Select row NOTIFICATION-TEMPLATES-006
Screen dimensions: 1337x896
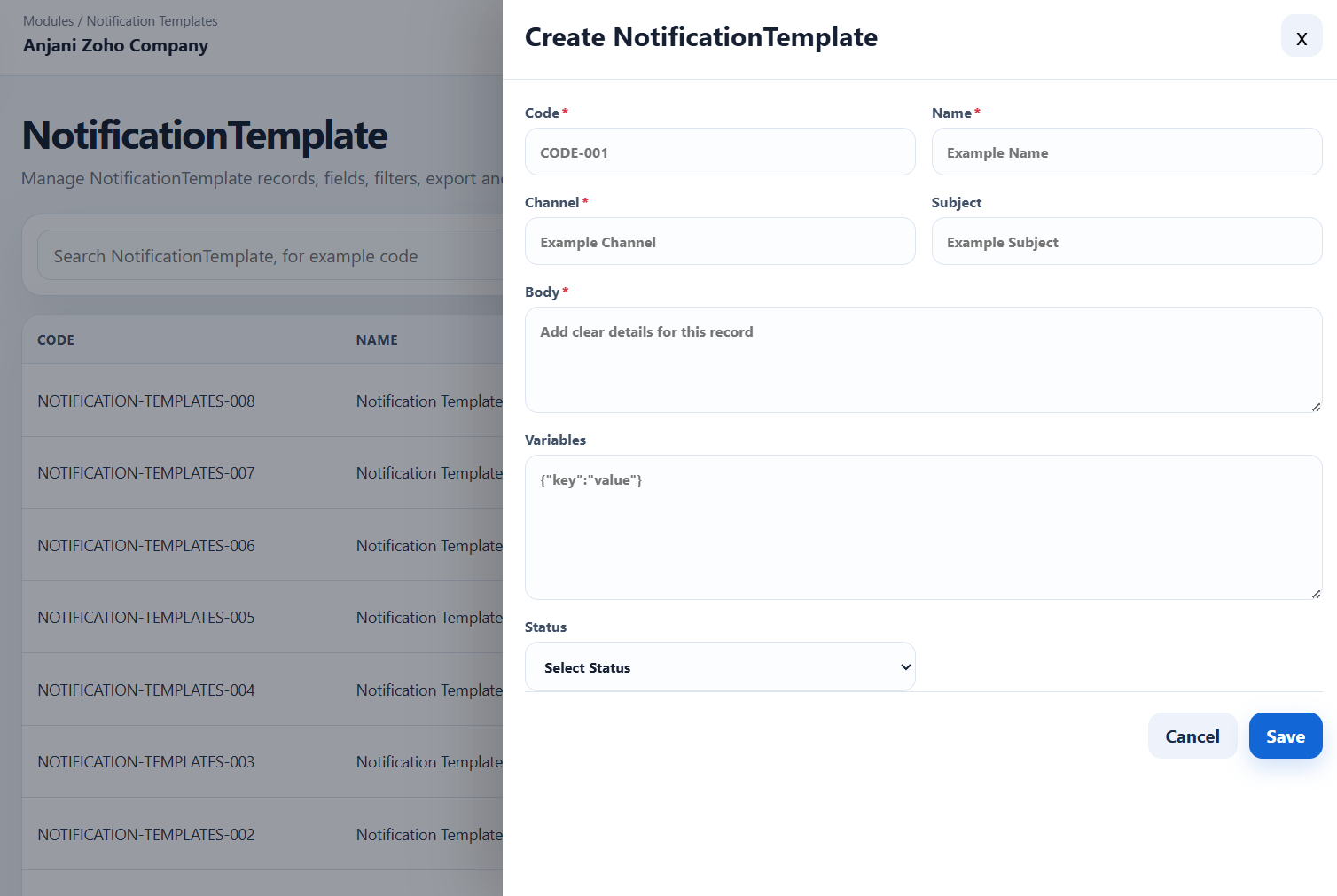click(262, 545)
